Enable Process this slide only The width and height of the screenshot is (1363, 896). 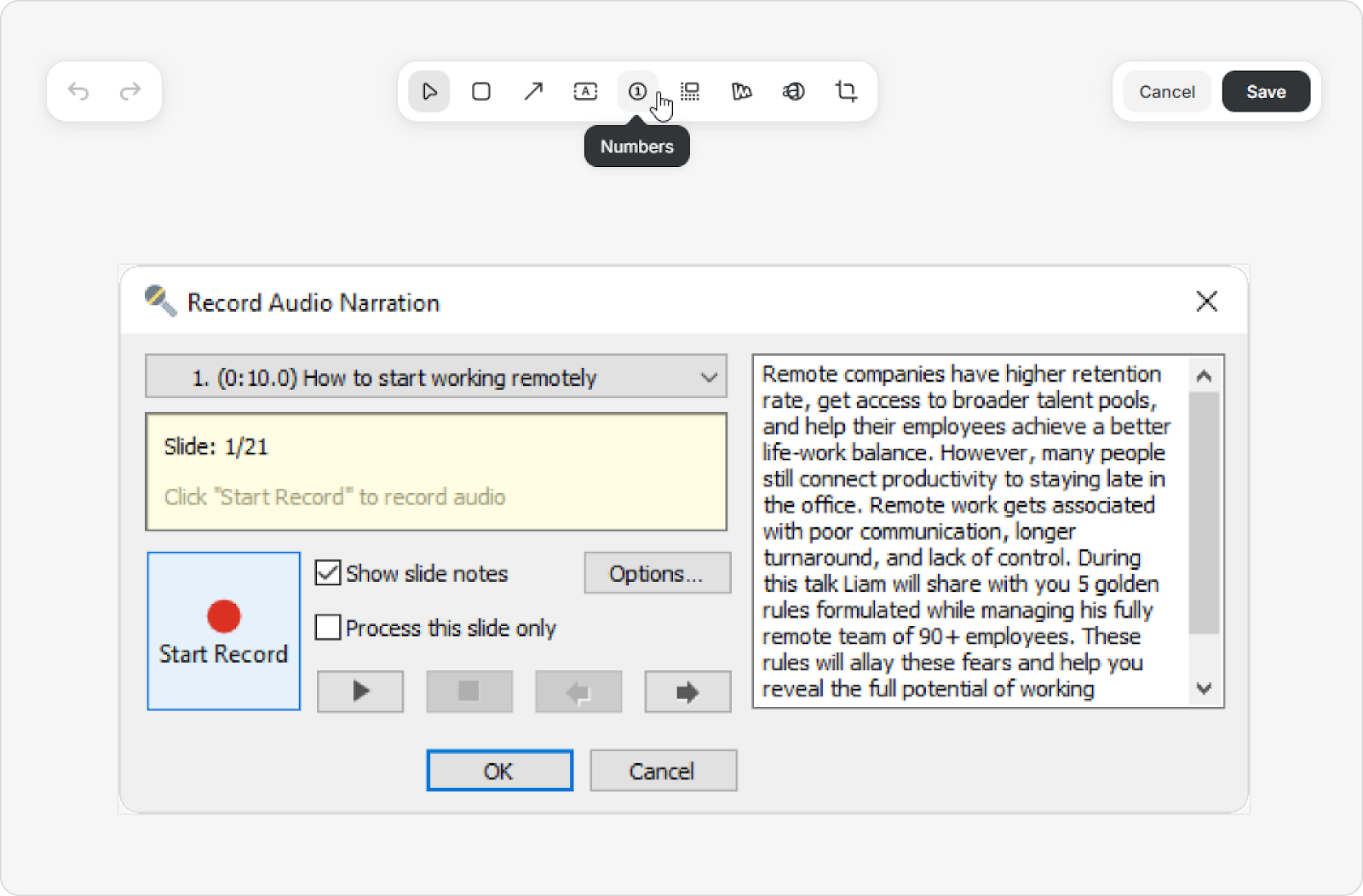click(x=328, y=628)
